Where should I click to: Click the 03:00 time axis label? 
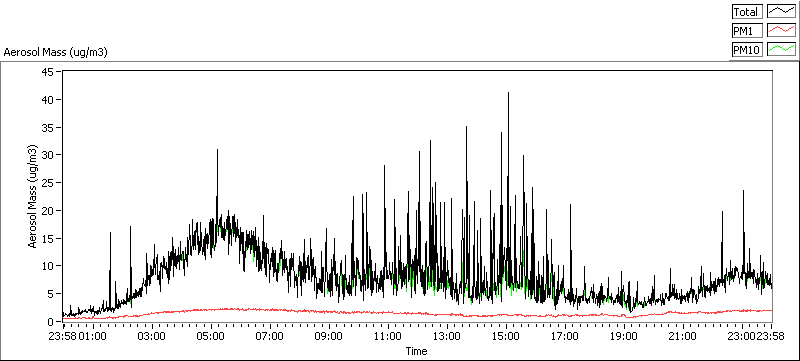(152, 337)
